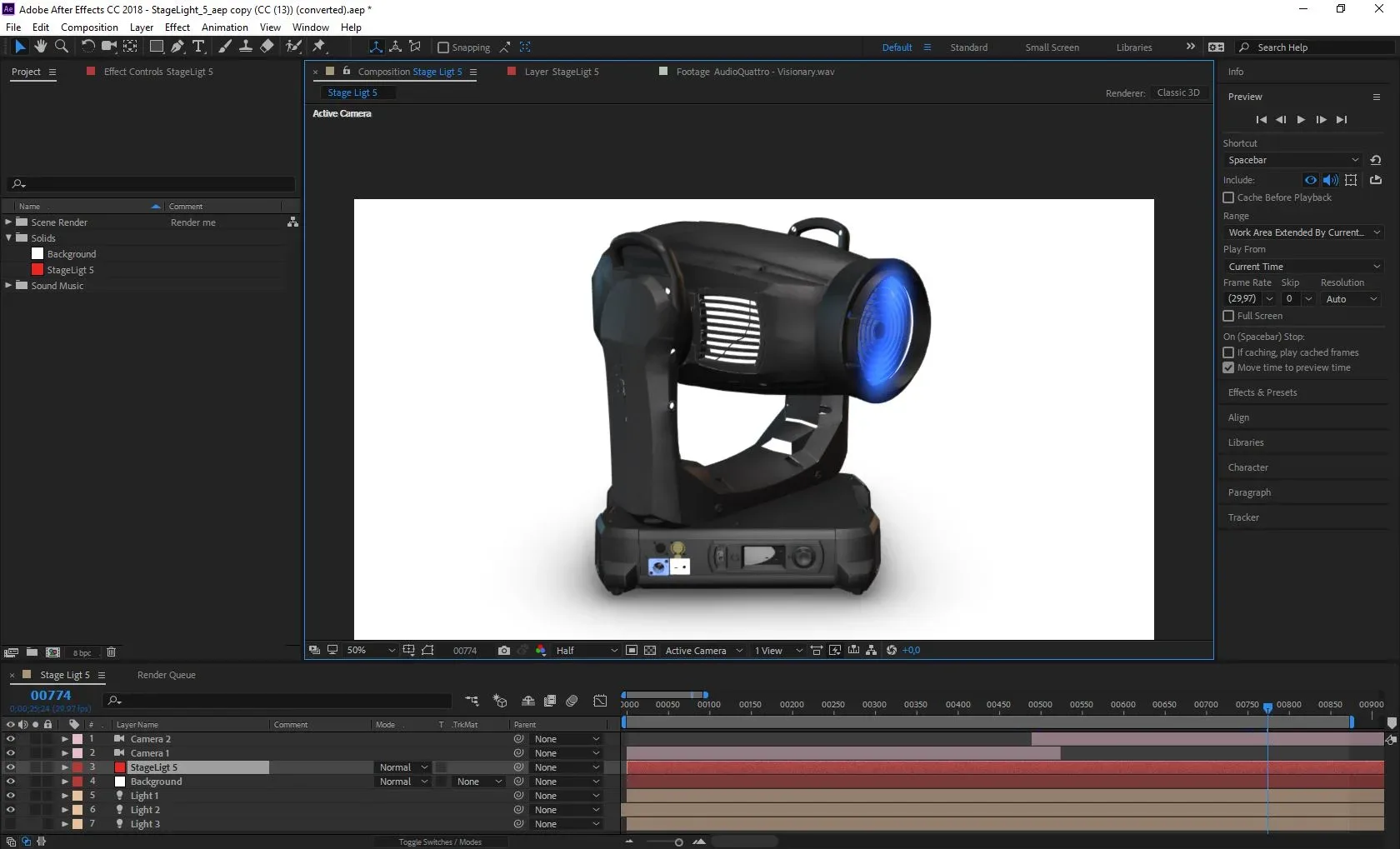Viewport: 1400px width, 849px height.
Task: Select the Brush tool
Action: click(x=225, y=47)
